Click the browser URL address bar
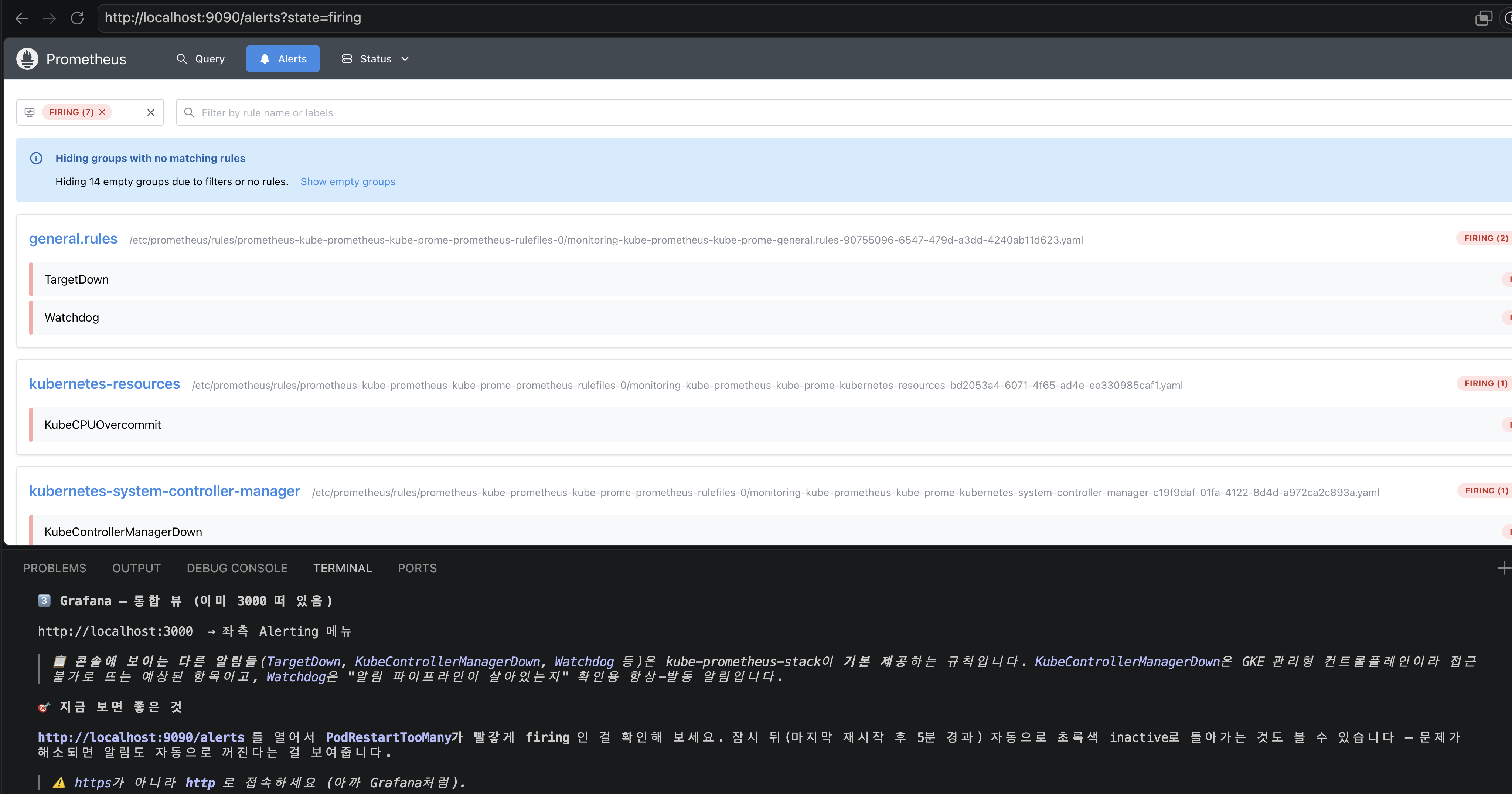1512x794 pixels. pos(781,18)
